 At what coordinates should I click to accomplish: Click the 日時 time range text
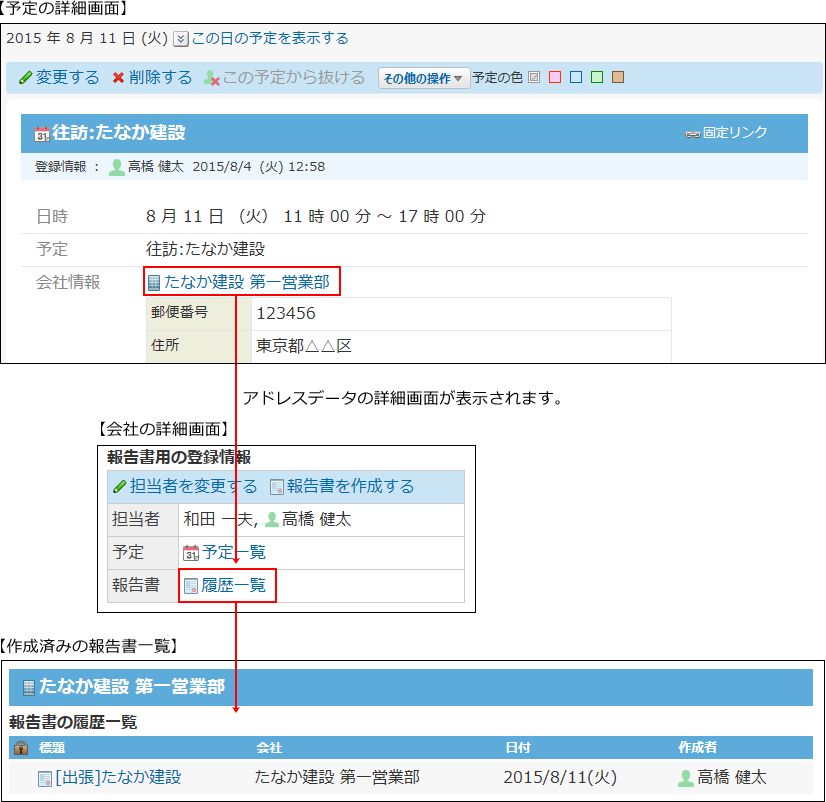point(316,217)
